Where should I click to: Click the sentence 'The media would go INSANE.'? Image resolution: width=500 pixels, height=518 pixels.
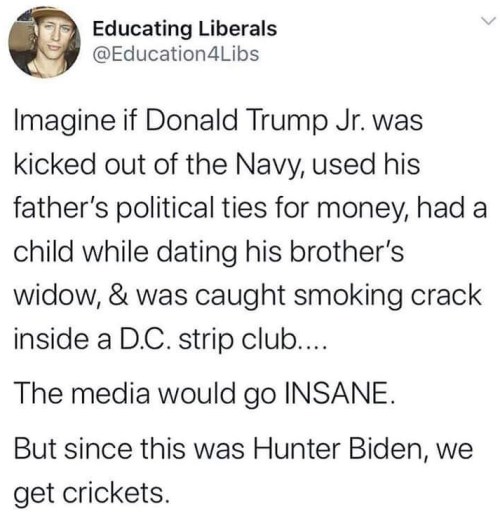pyautogui.click(x=204, y=392)
